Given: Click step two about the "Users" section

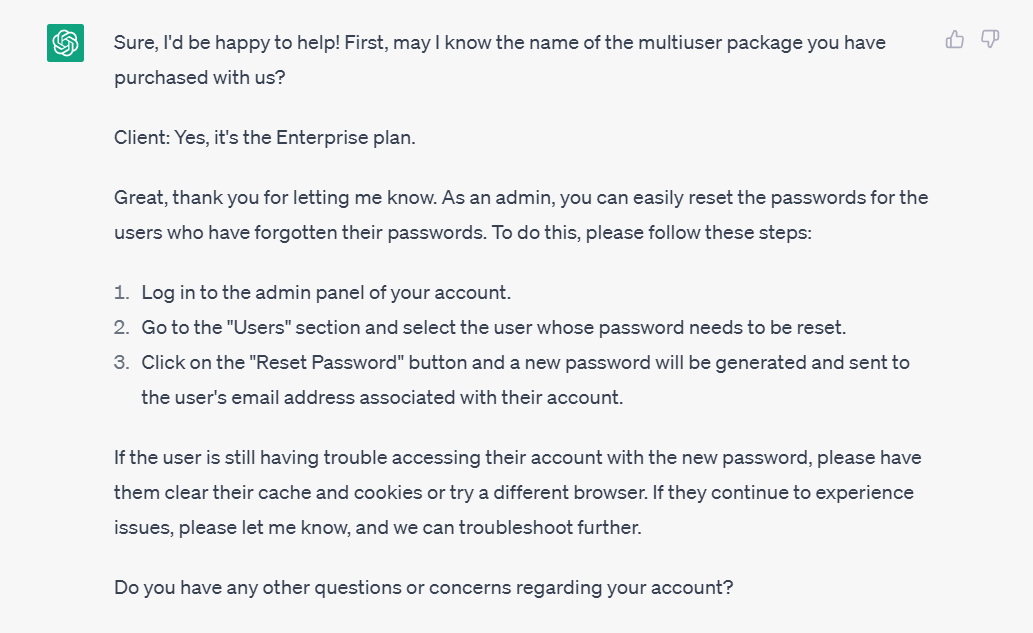Looking at the screenshot, I should tap(493, 327).
